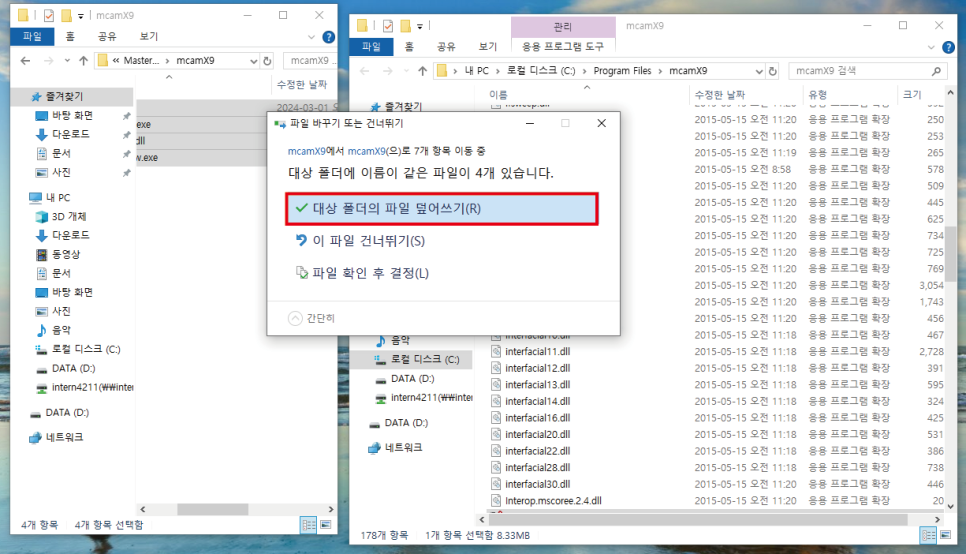Open address history dropdown in right window
This screenshot has width=966, height=554.
point(759,71)
